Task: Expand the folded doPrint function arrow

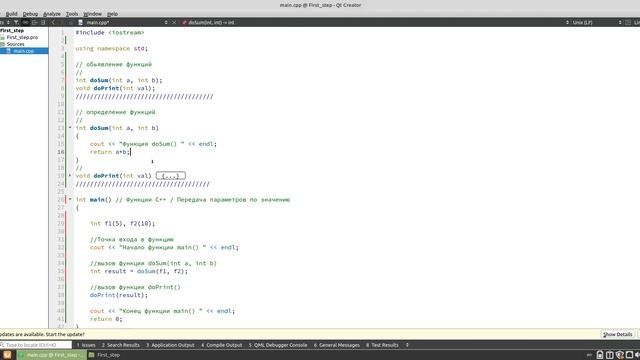Action: 70,176
